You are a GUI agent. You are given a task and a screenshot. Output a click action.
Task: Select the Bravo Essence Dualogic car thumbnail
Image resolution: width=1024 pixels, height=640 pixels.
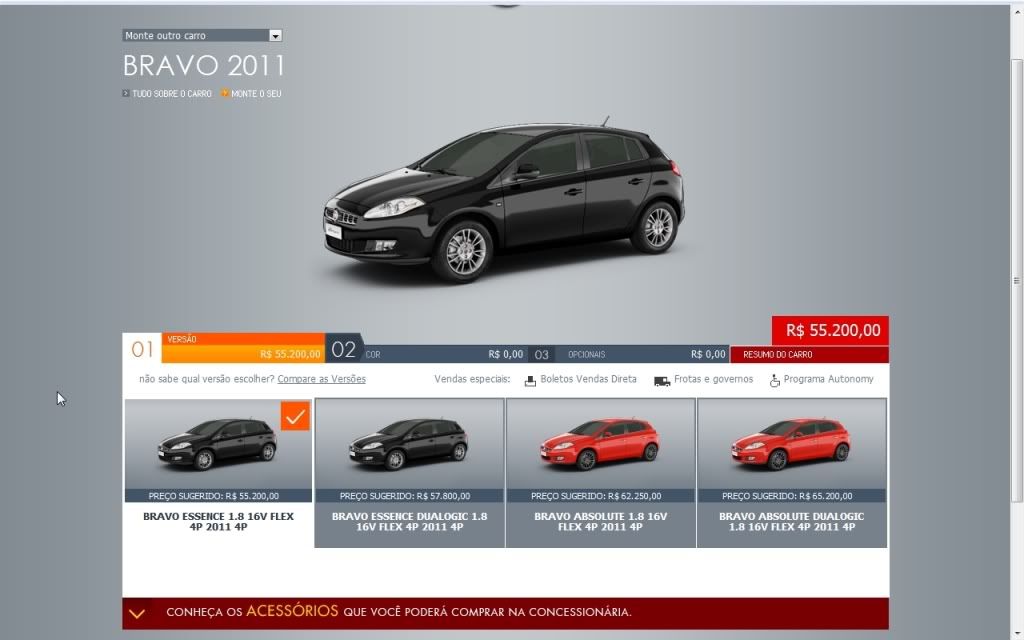pos(408,444)
